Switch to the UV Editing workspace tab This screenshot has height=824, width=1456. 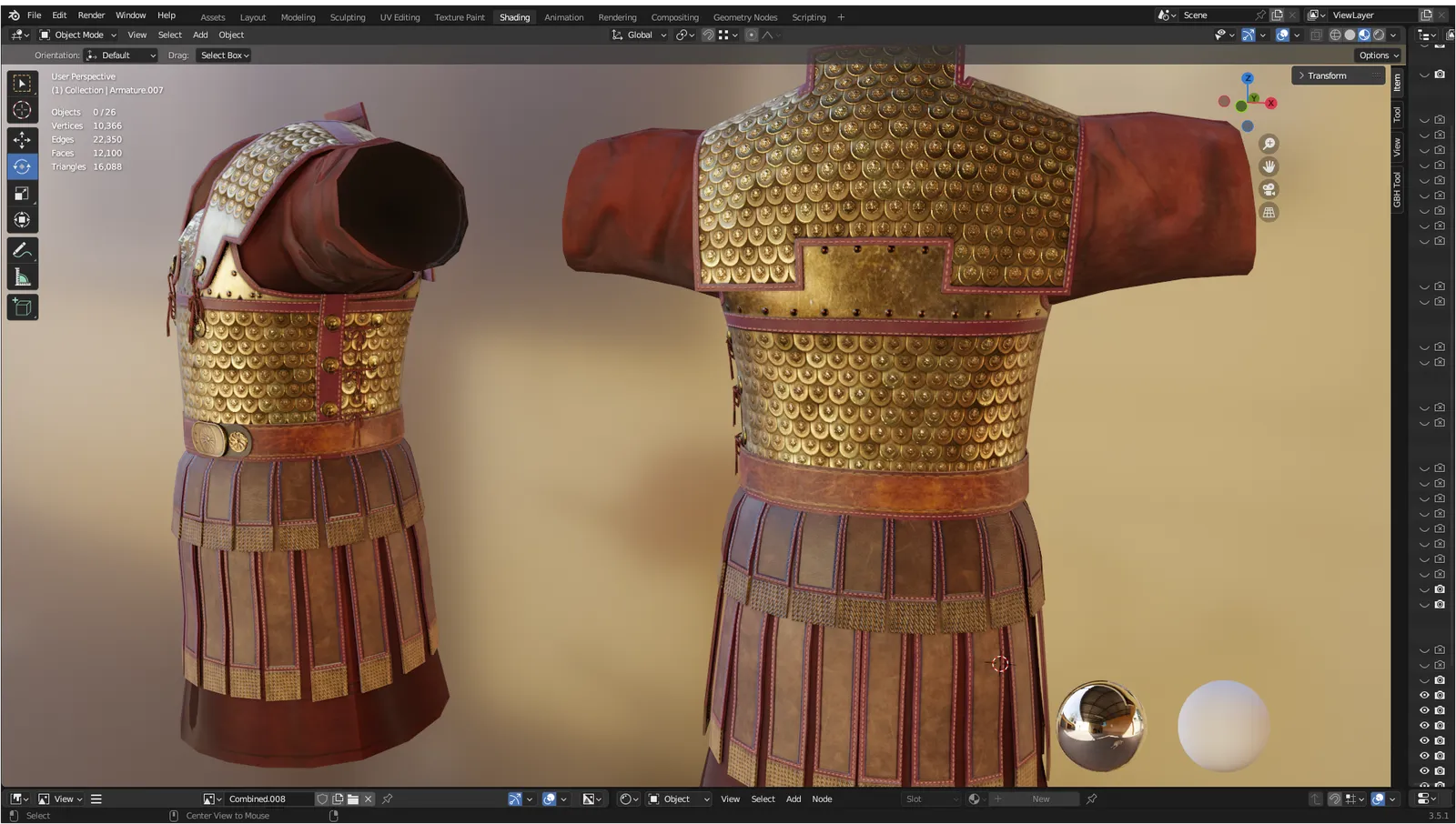(399, 17)
